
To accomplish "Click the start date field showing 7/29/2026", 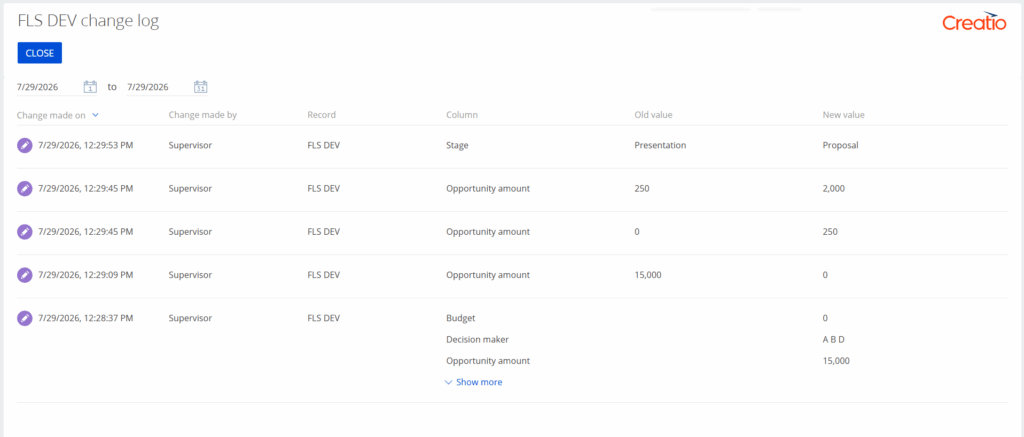I will pyautogui.click(x=49, y=87).
